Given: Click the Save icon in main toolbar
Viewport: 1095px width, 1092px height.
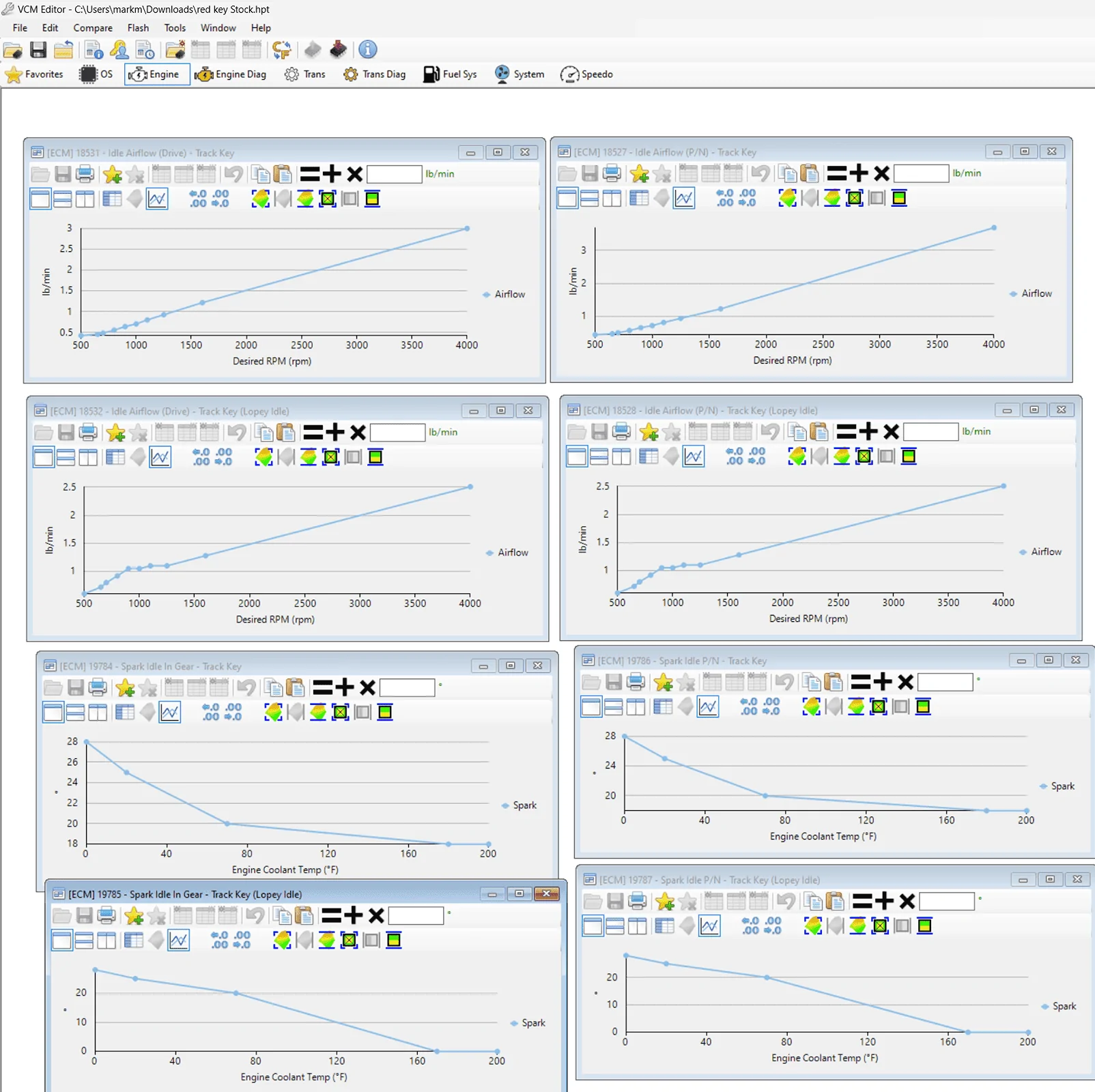Looking at the screenshot, I should 38,50.
